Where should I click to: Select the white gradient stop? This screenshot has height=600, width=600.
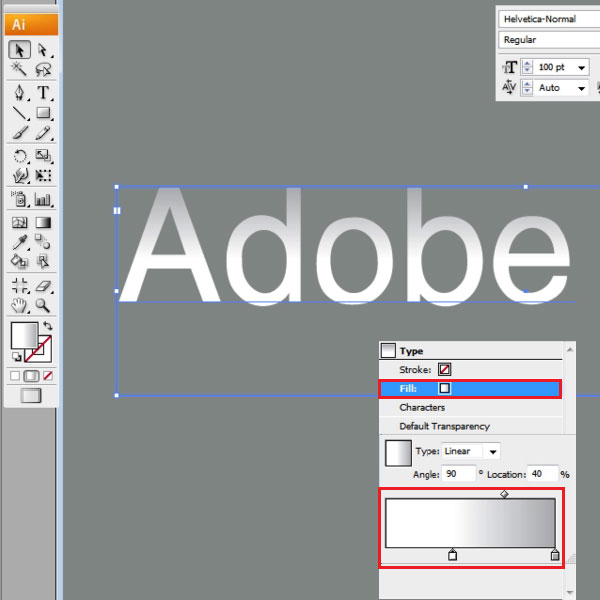(x=452, y=554)
